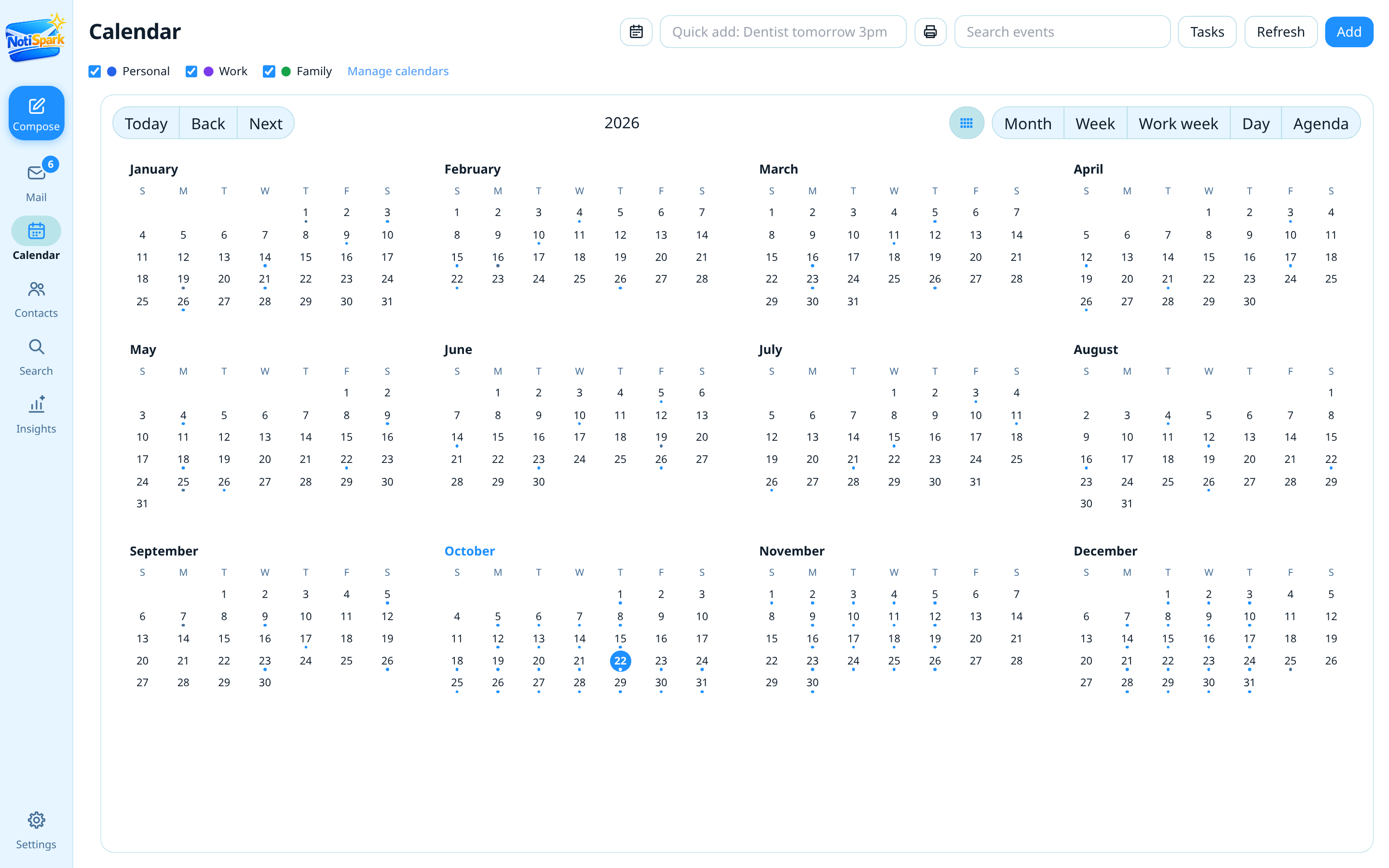Click the NotiSpark logo

tap(36, 37)
